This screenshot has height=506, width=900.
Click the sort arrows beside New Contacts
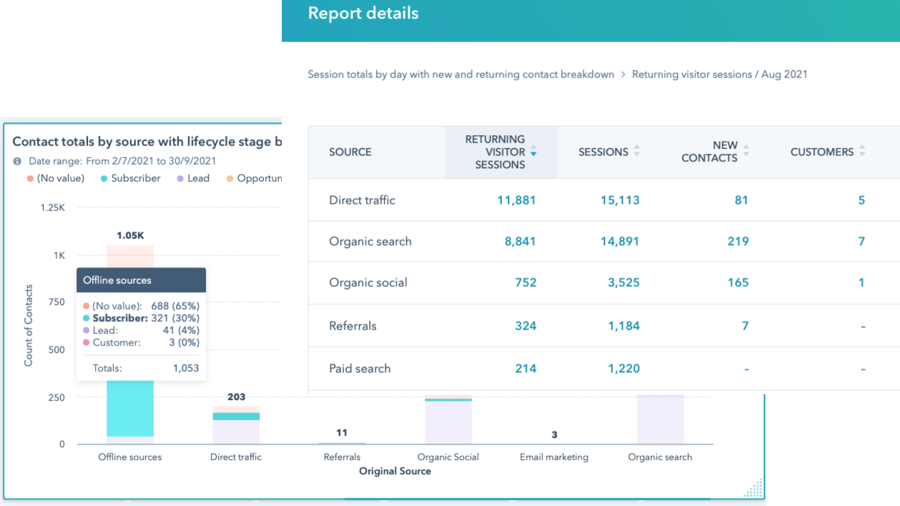(746, 152)
